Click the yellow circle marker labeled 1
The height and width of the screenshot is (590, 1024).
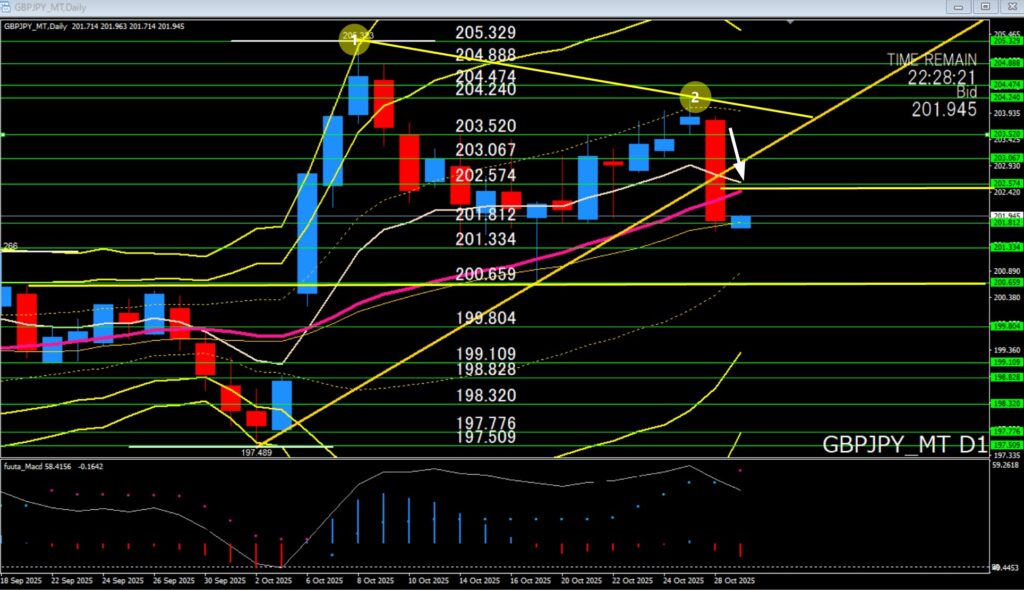click(355, 40)
